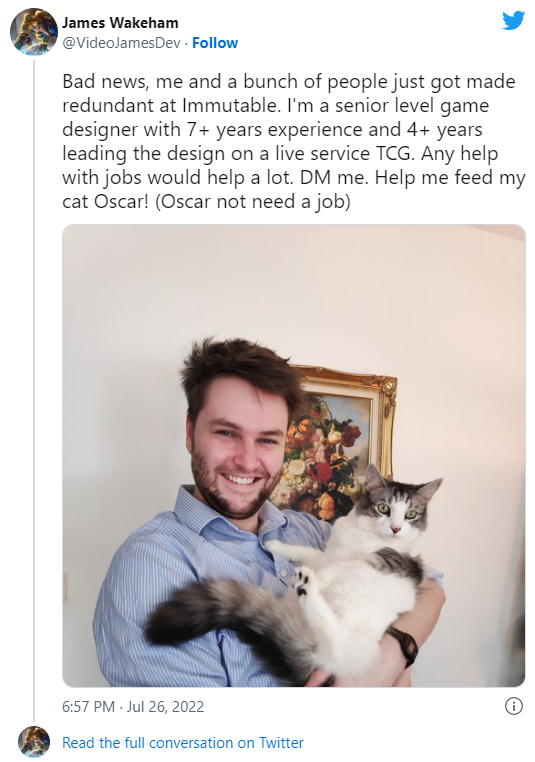Click the 6:57 PM Jul 26, 2022 timestamp
This screenshot has width=535, height=762.
coord(133,706)
